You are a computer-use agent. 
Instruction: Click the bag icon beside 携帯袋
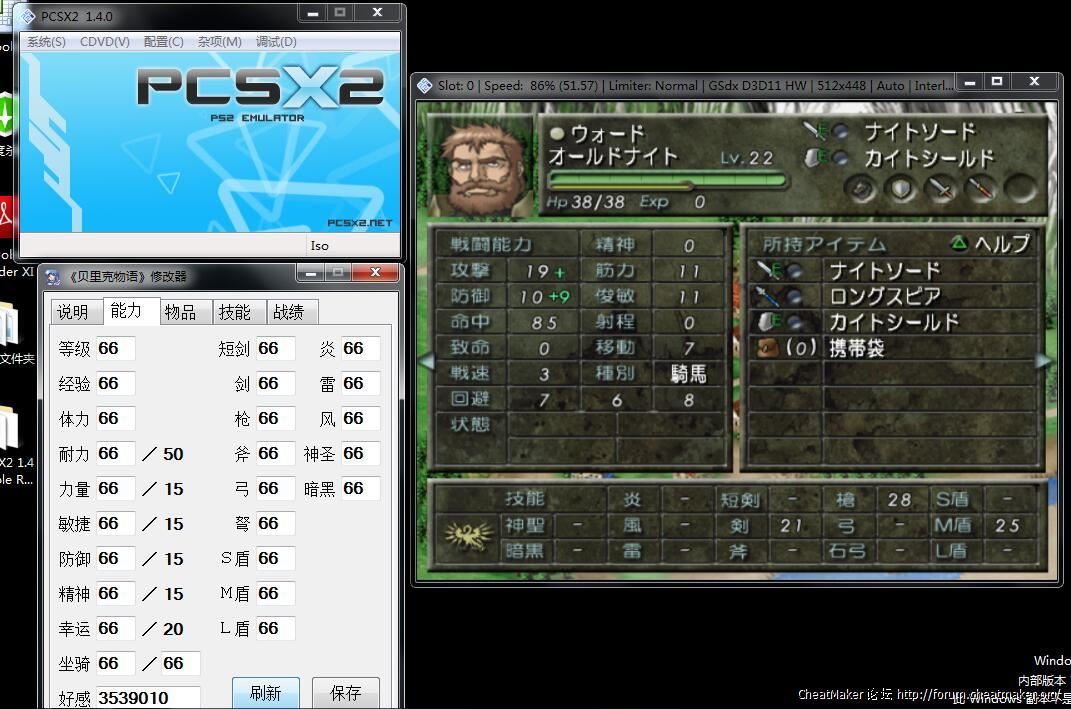[767, 348]
